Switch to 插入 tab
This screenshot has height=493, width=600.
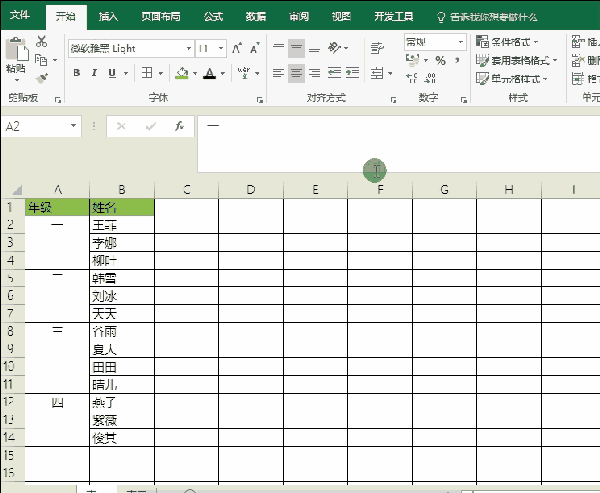point(108,16)
